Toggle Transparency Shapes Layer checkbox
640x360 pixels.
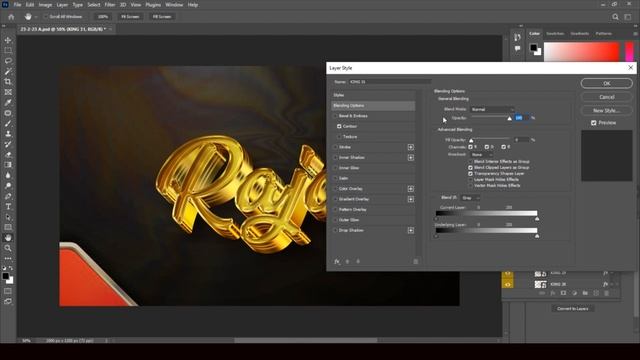470,174
